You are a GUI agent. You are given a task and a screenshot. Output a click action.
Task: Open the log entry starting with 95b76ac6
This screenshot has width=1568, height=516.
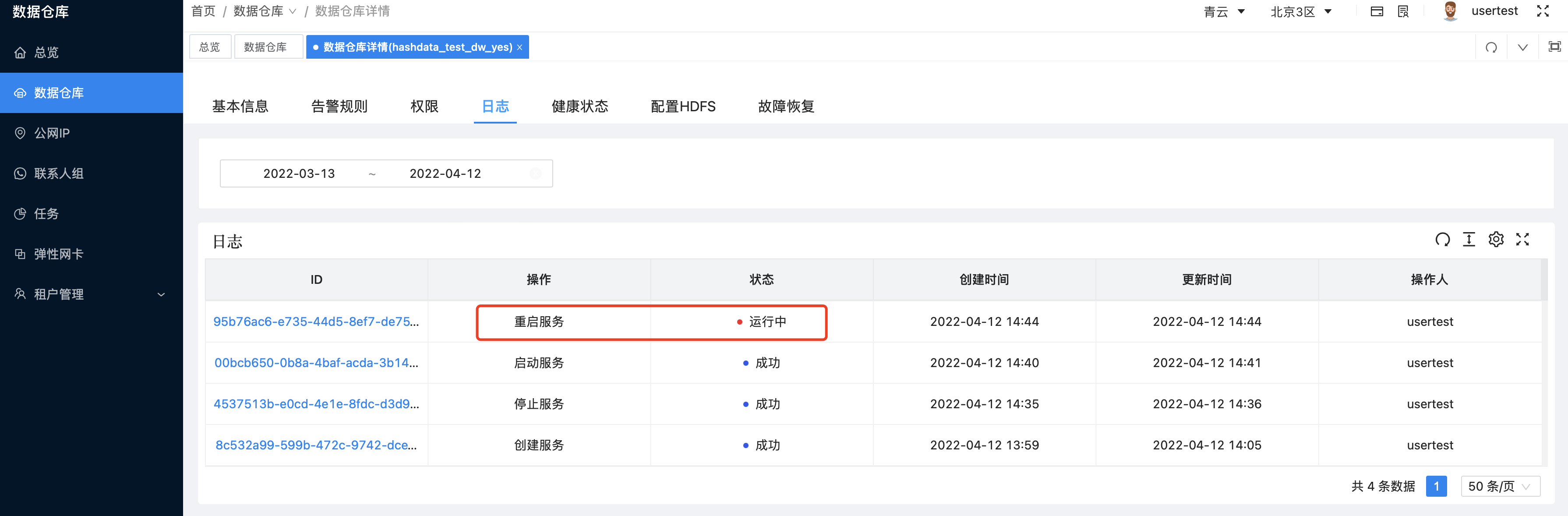(317, 322)
